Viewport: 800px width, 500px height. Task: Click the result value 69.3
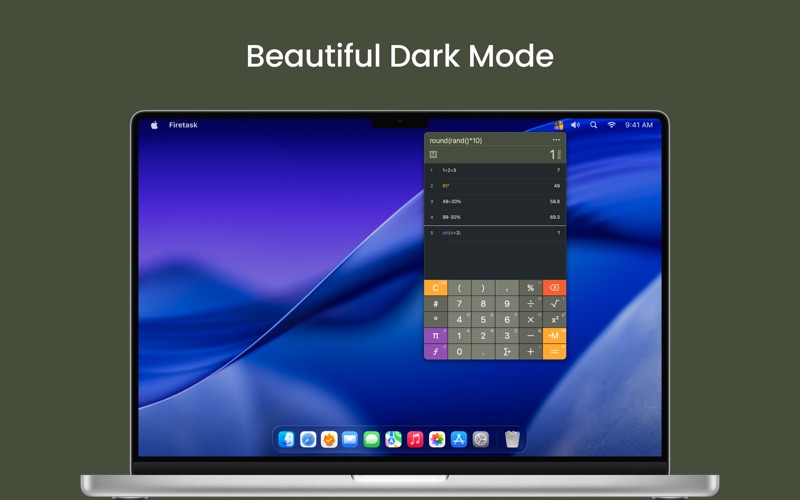pyautogui.click(x=555, y=217)
